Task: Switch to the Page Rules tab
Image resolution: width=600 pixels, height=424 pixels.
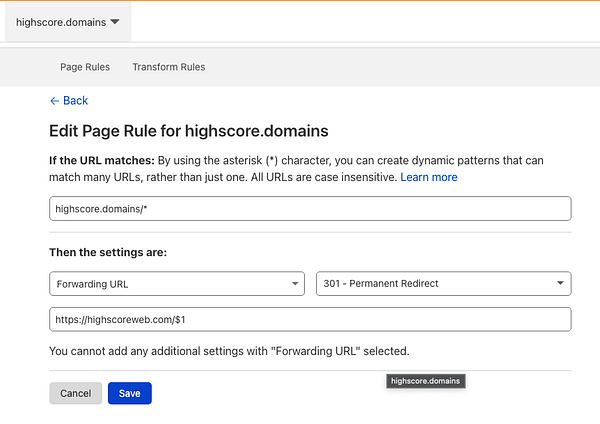Action: point(84,67)
